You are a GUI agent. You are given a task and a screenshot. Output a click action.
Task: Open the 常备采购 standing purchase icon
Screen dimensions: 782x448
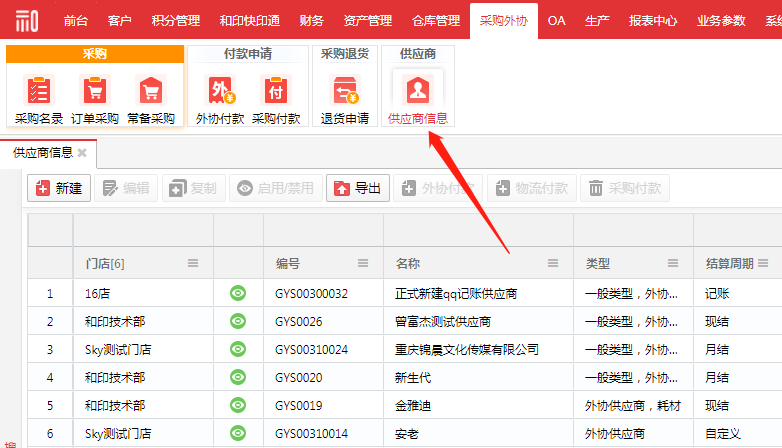coord(151,92)
